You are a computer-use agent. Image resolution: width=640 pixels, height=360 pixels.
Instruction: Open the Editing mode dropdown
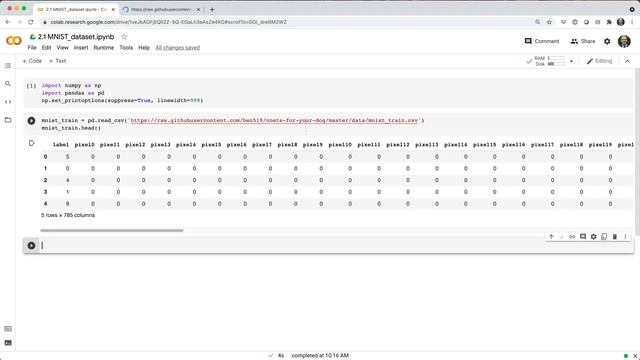tap(599, 61)
